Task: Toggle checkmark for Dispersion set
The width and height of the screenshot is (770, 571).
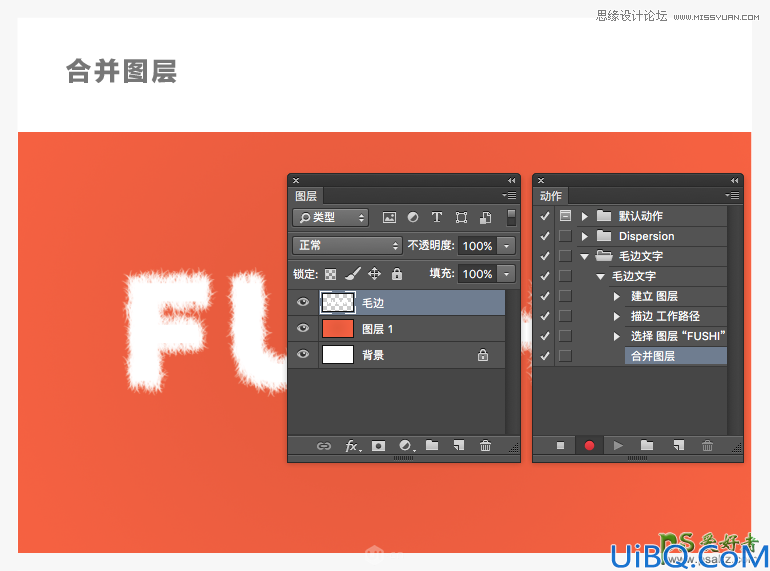Action: [x=545, y=236]
